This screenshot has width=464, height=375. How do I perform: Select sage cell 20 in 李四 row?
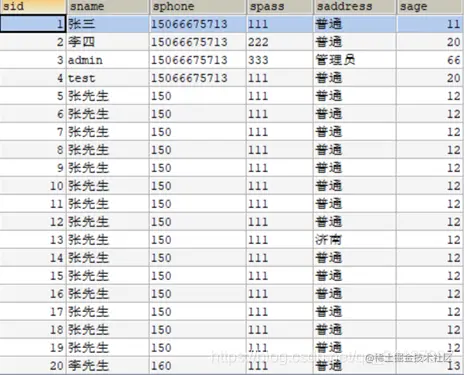(430, 42)
